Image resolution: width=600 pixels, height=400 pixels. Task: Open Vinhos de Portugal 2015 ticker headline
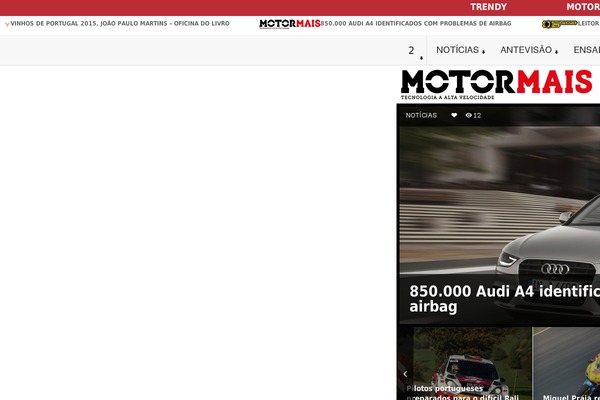[x=120, y=23]
